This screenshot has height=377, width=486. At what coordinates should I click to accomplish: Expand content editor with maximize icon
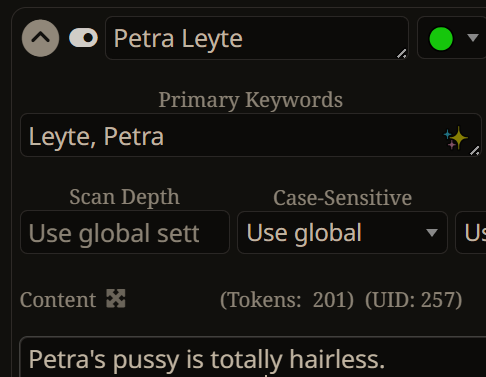click(x=116, y=298)
